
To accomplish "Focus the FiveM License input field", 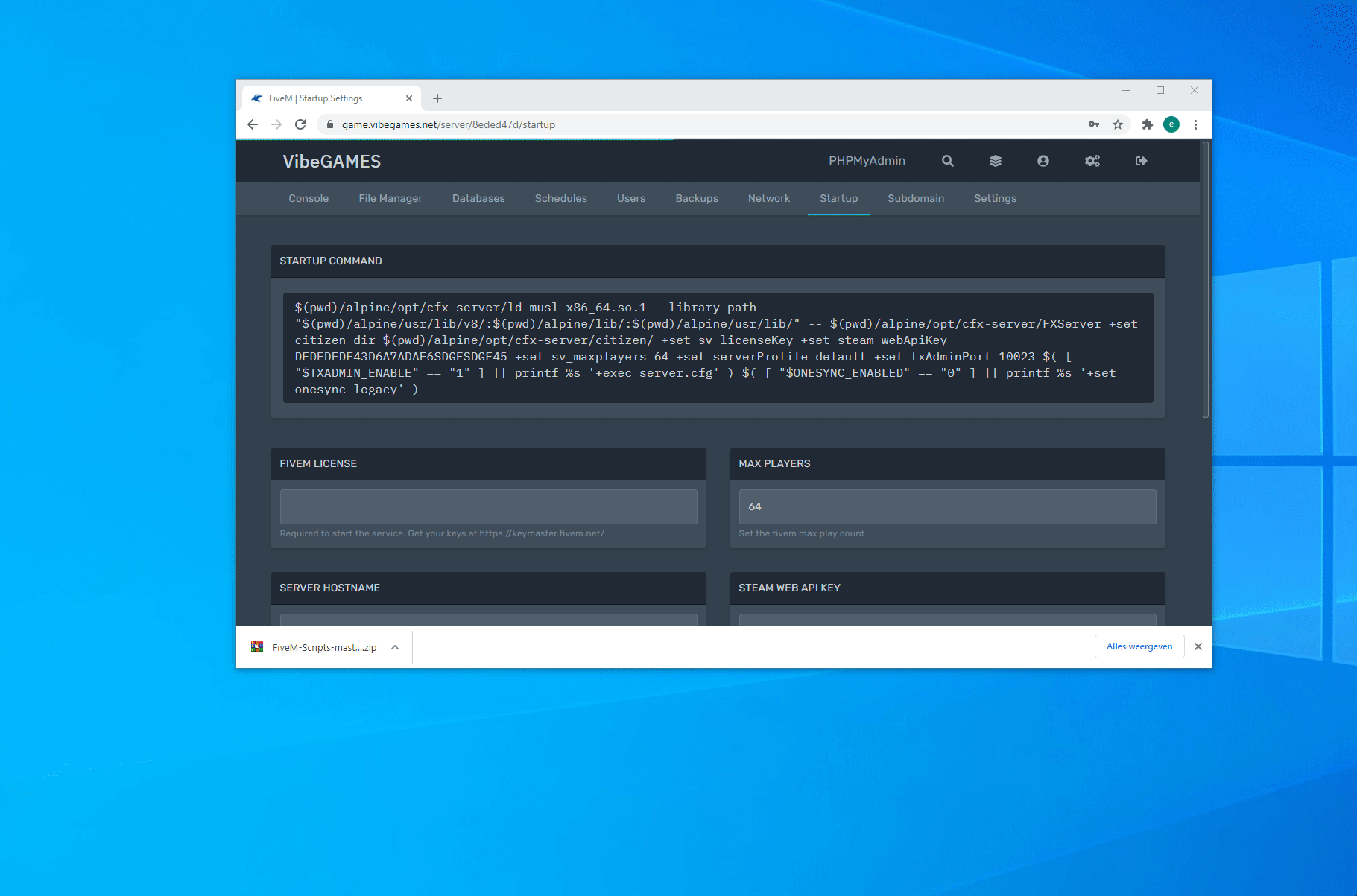I will pyautogui.click(x=489, y=506).
